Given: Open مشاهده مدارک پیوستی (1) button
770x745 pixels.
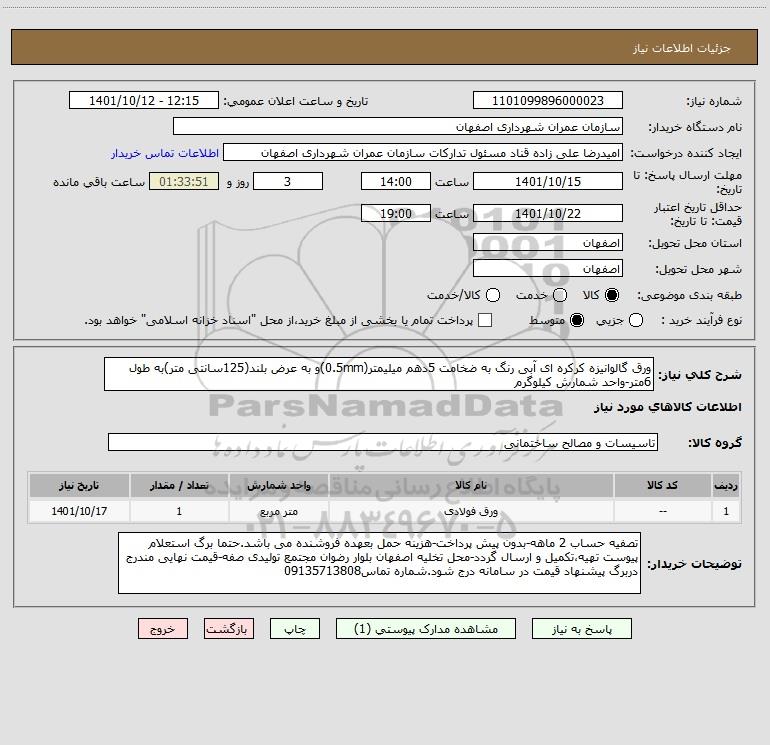Looking at the screenshot, I should coord(425,629).
